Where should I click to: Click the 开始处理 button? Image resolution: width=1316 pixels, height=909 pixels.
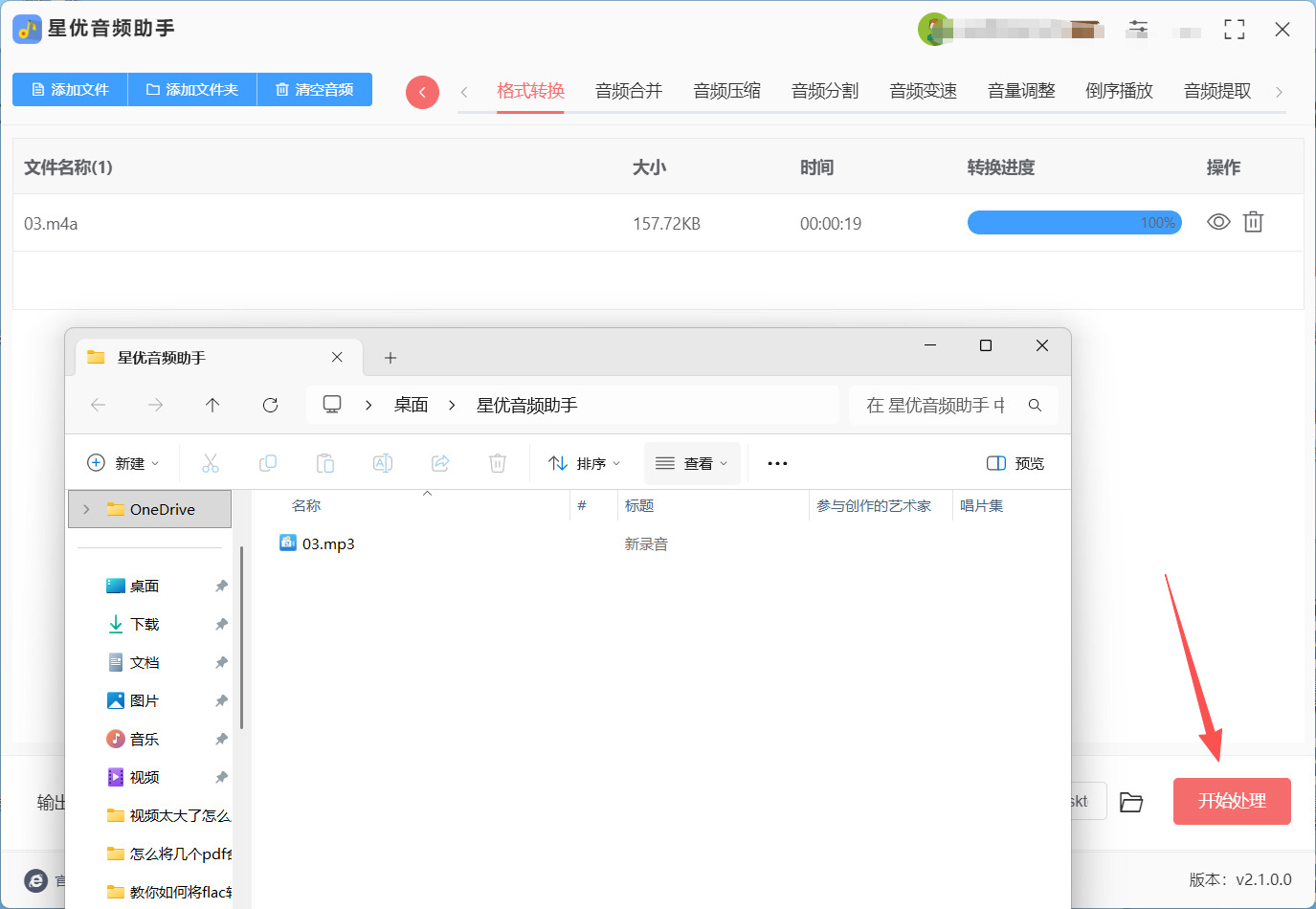point(1232,801)
